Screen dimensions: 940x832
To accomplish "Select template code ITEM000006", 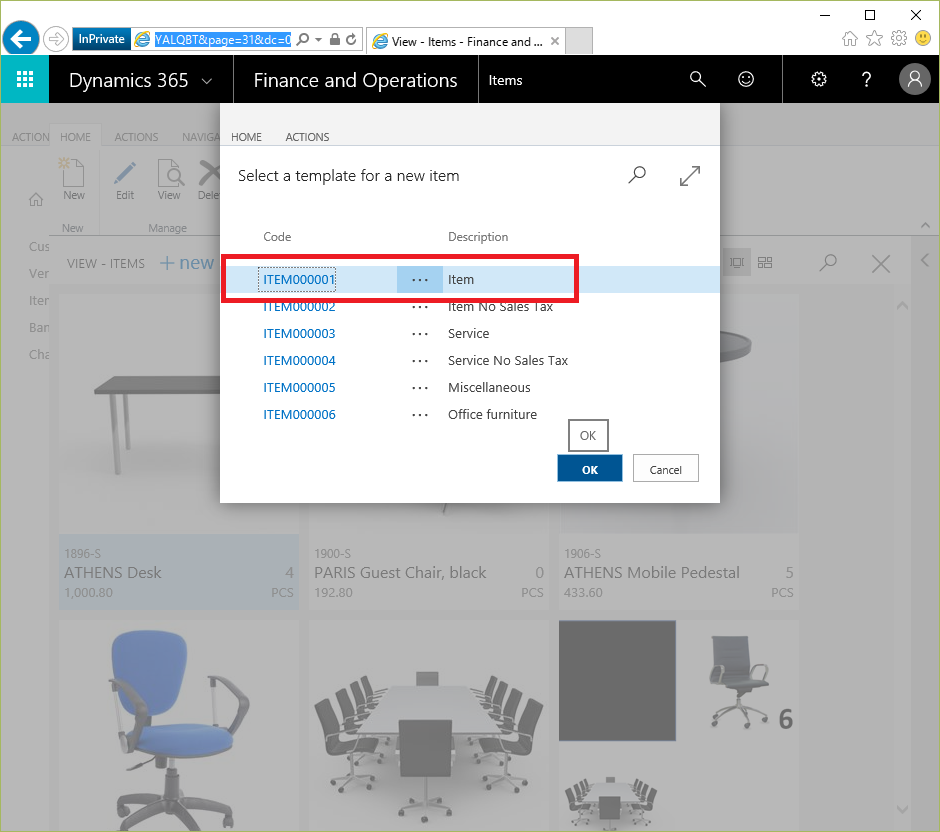I will tap(299, 415).
